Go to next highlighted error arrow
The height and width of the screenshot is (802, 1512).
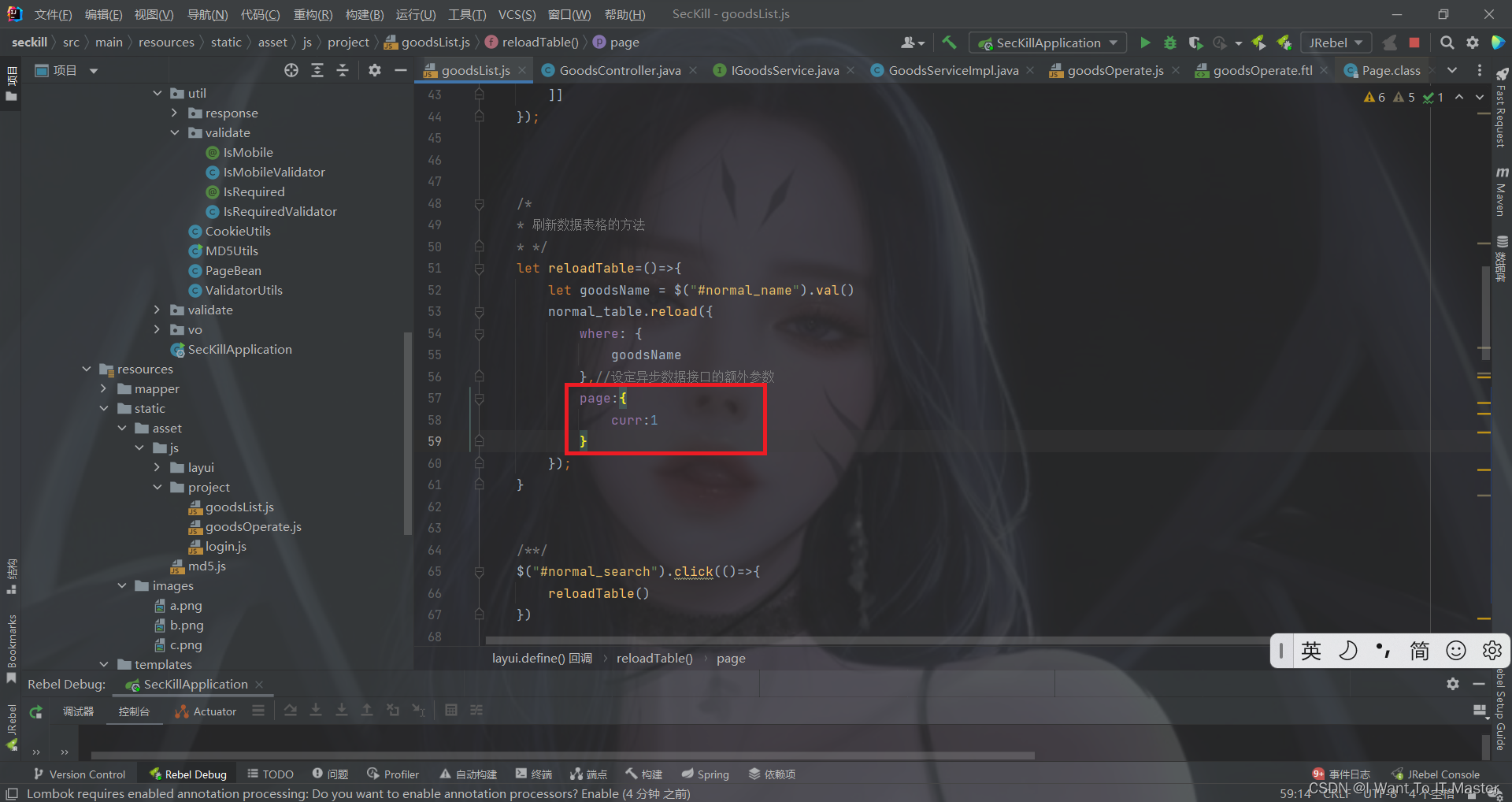[1480, 97]
